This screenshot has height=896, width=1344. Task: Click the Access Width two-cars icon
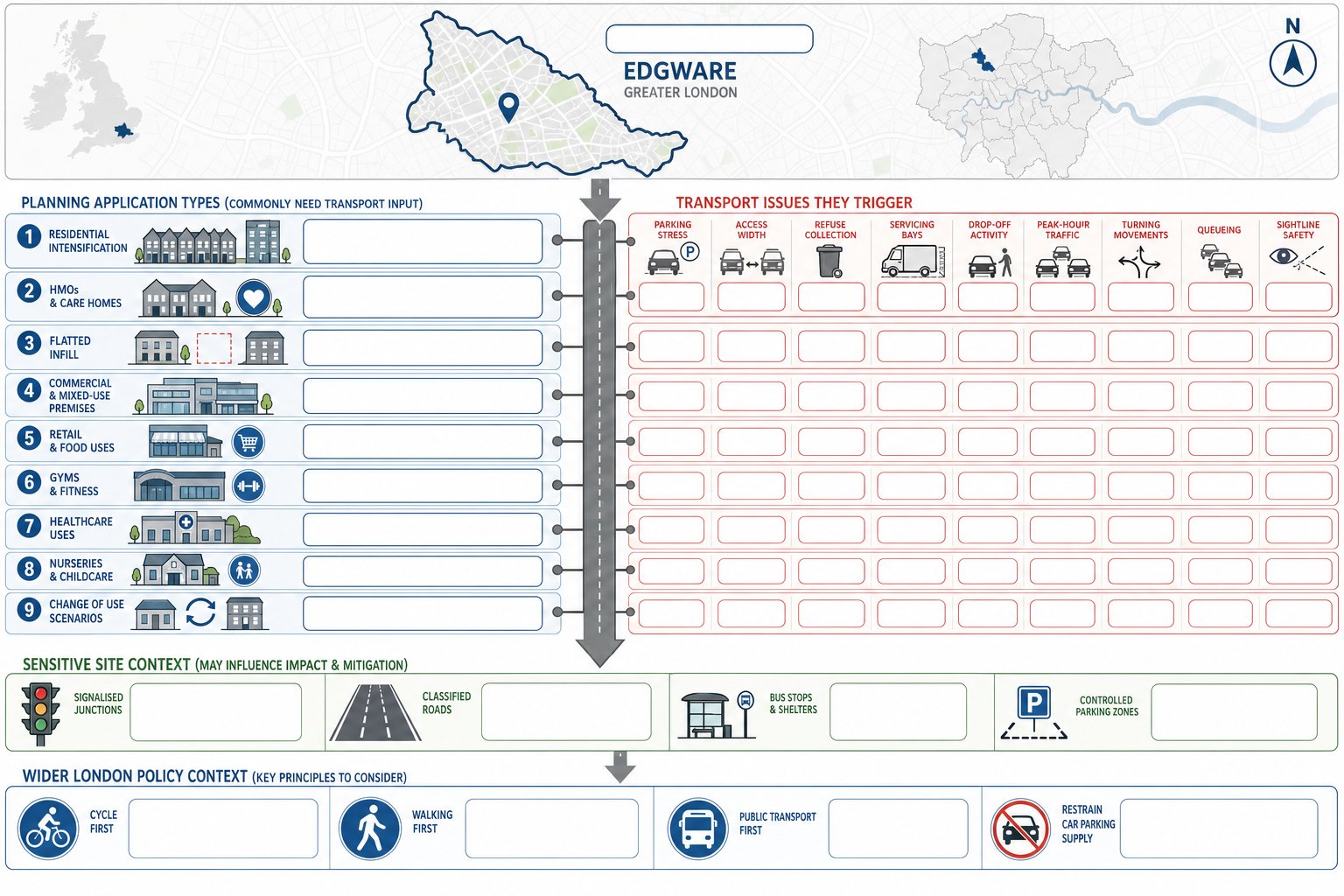point(752,262)
